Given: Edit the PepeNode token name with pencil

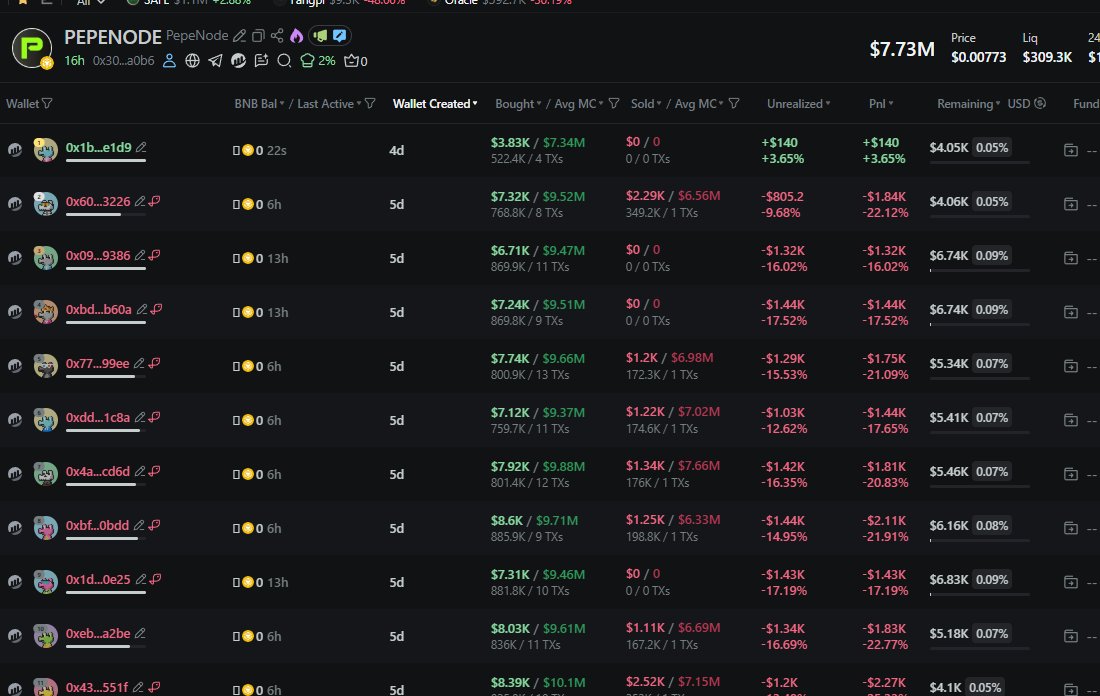Looking at the screenshot, I should tap(239, 36).
